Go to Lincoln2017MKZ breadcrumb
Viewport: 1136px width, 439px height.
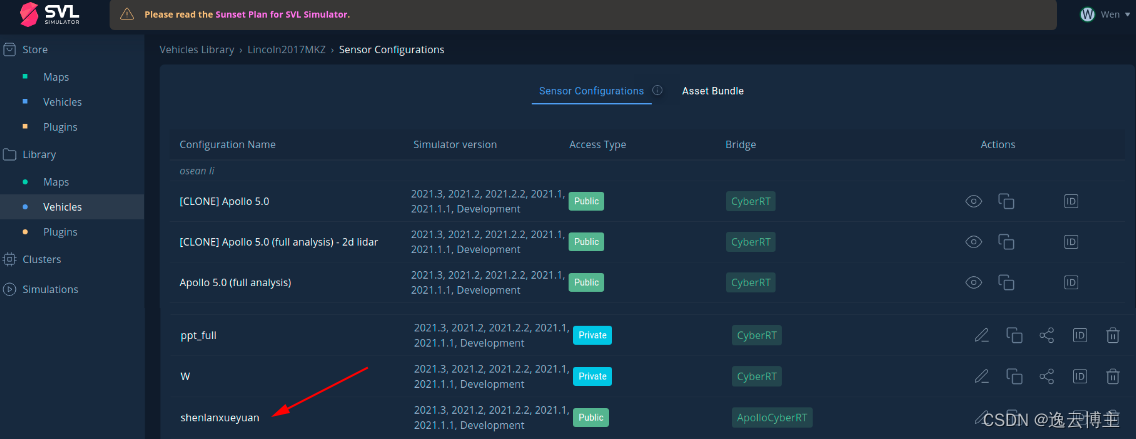[286, 50]
